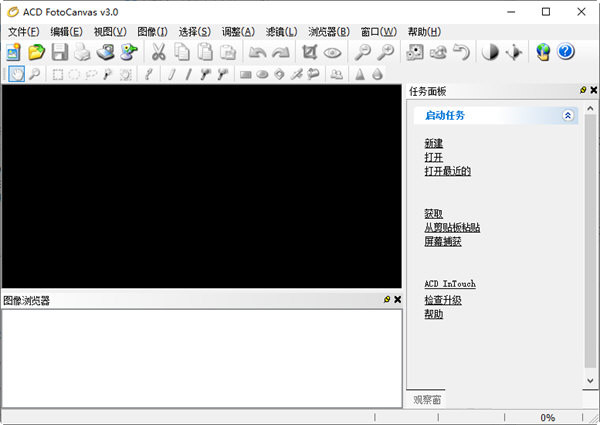The image size is (600, 425).
Task: Open the 图像(I) menu
Action: 153,32
